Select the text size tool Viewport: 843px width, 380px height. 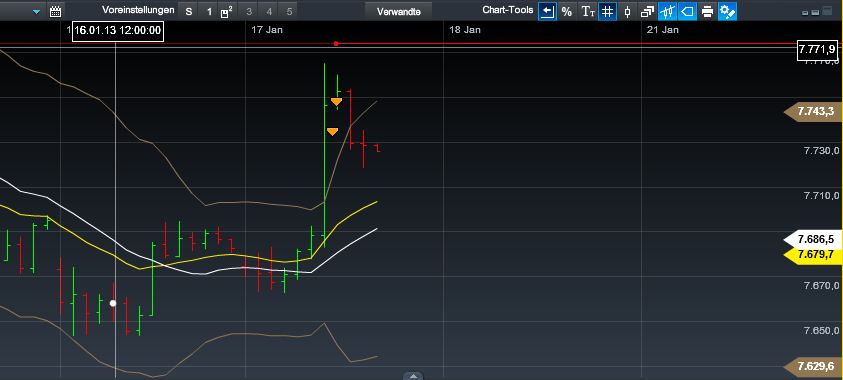pos(587,11)
